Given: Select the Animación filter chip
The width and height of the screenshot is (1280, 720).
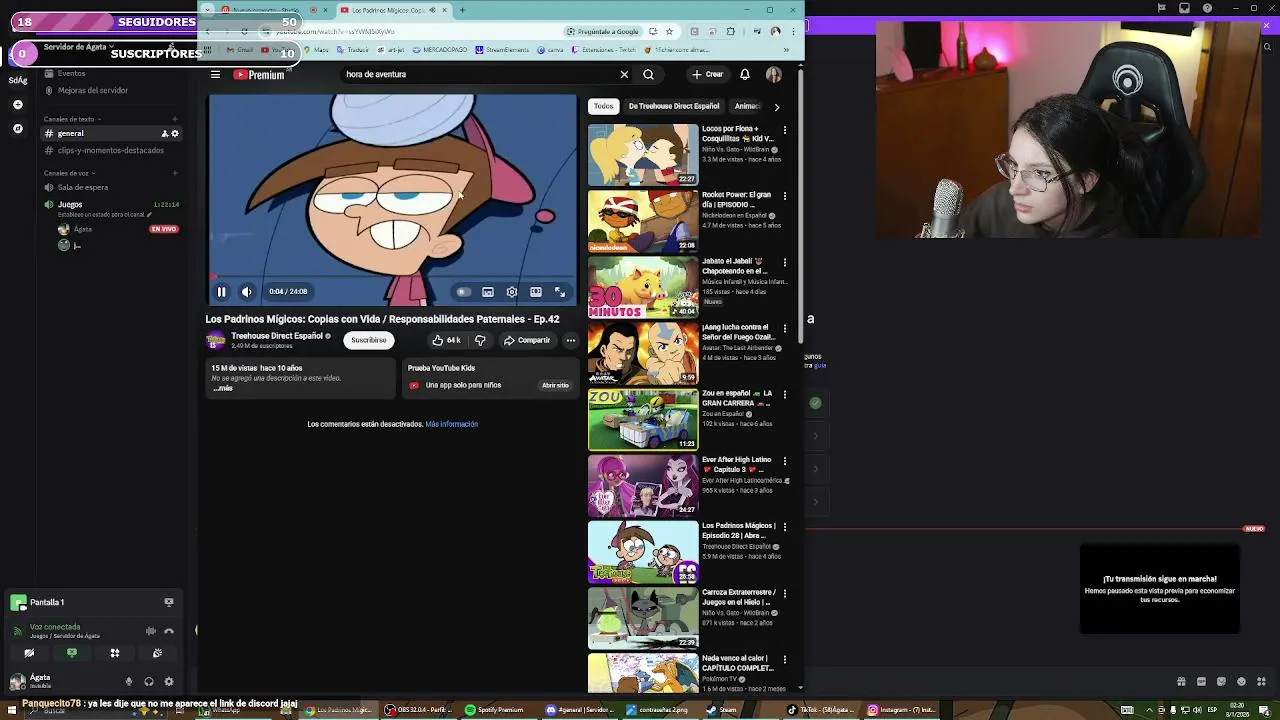Looking at the screenshot, I should pos(748,106).
